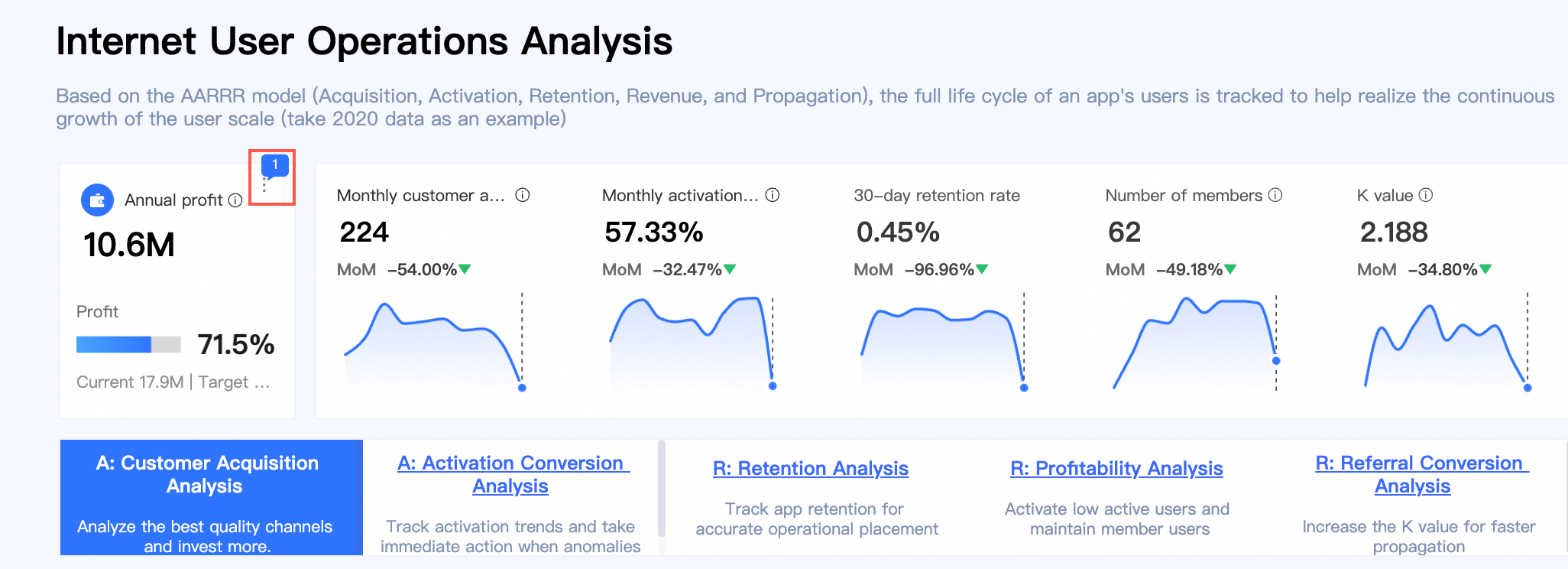Click the 30-day retention rate sparkline
The image size is (1568, 569).
(x=943, y=344)
